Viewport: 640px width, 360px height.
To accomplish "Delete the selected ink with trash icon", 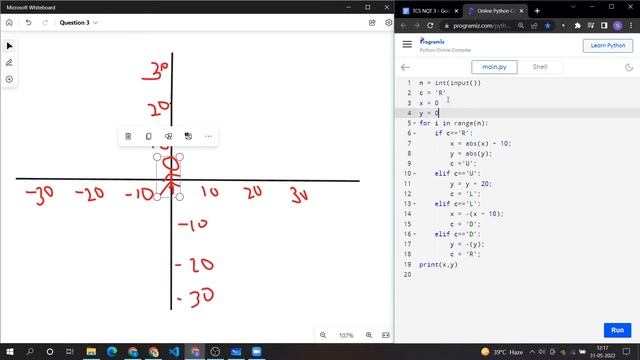I will point(128,136).
